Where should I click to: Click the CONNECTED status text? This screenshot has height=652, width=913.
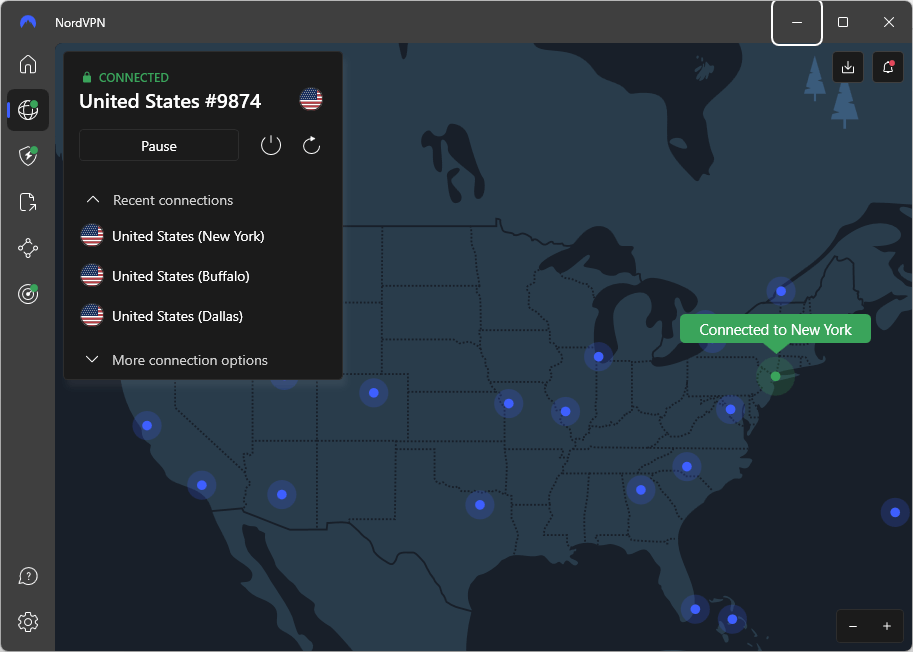click(x=134, y=77)
